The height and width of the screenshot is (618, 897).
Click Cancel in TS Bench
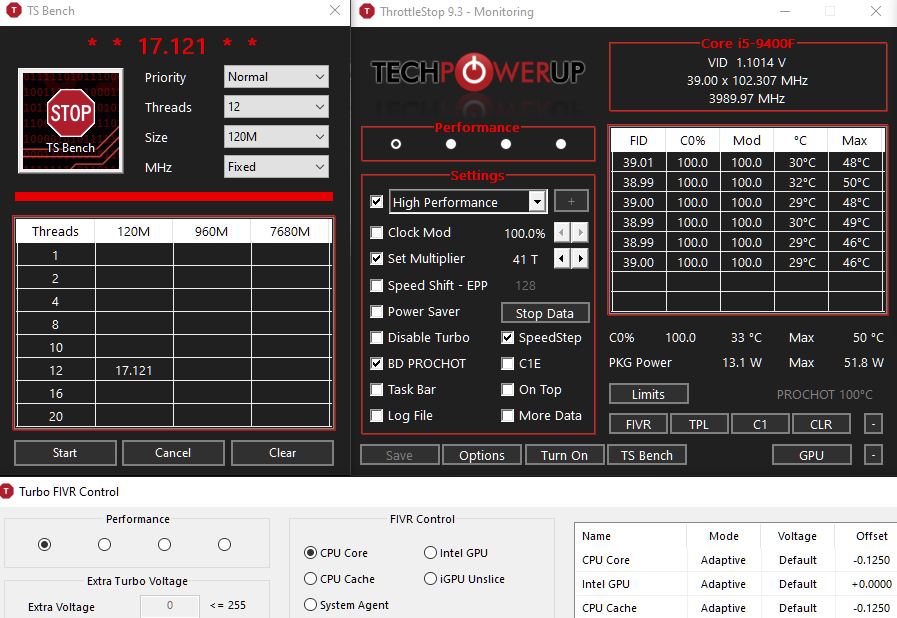(173, 453)
